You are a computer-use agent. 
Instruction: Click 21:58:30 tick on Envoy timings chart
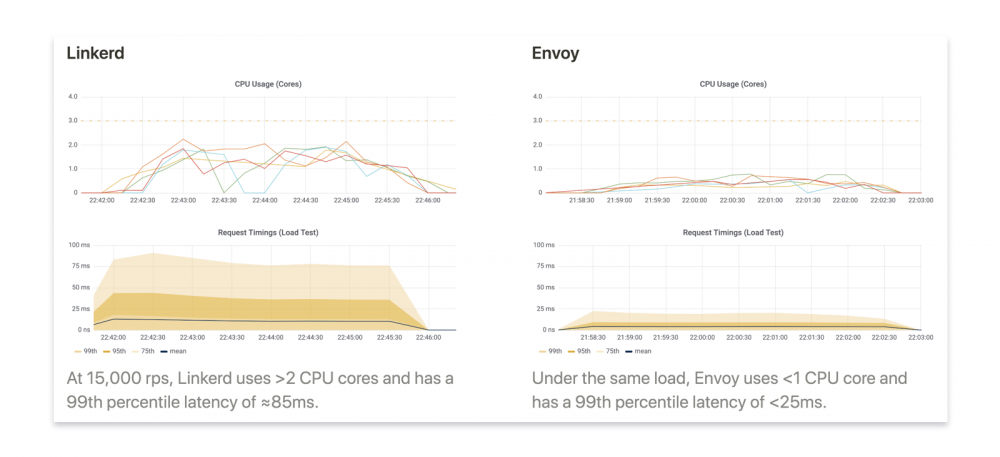point(581,338)
